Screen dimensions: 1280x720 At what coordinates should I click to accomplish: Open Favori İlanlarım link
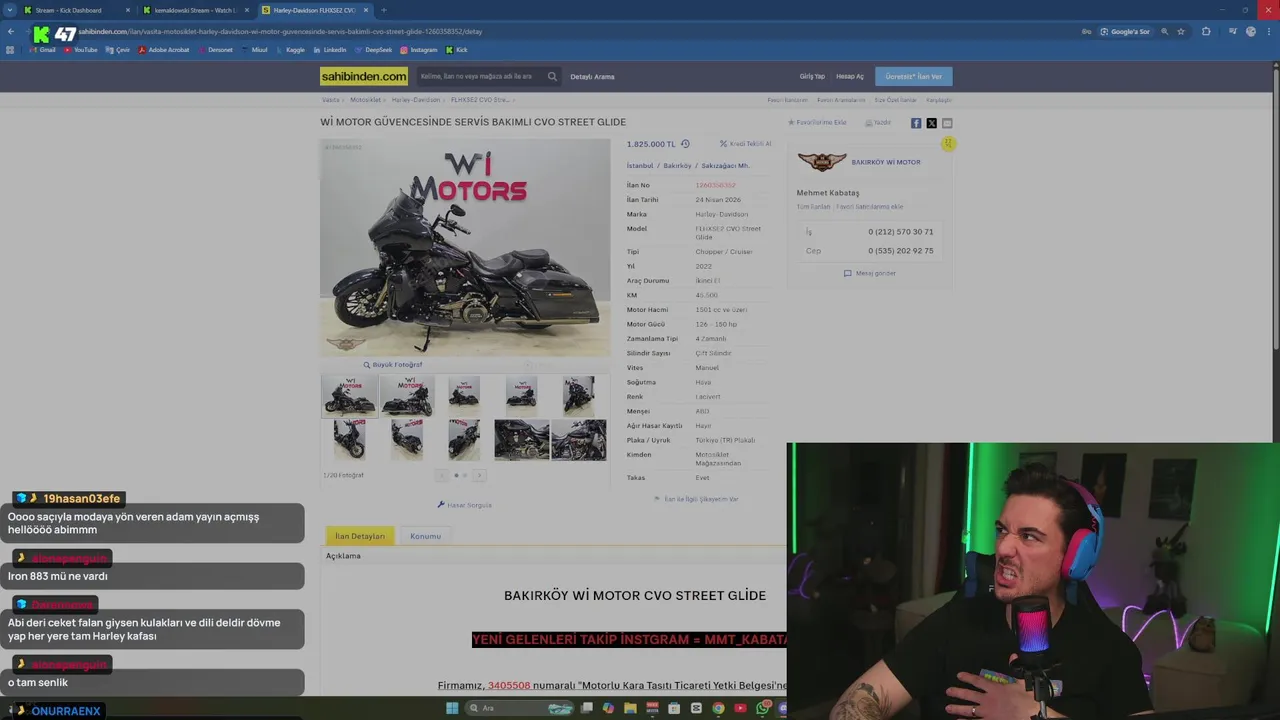click(x=787, y=100)
